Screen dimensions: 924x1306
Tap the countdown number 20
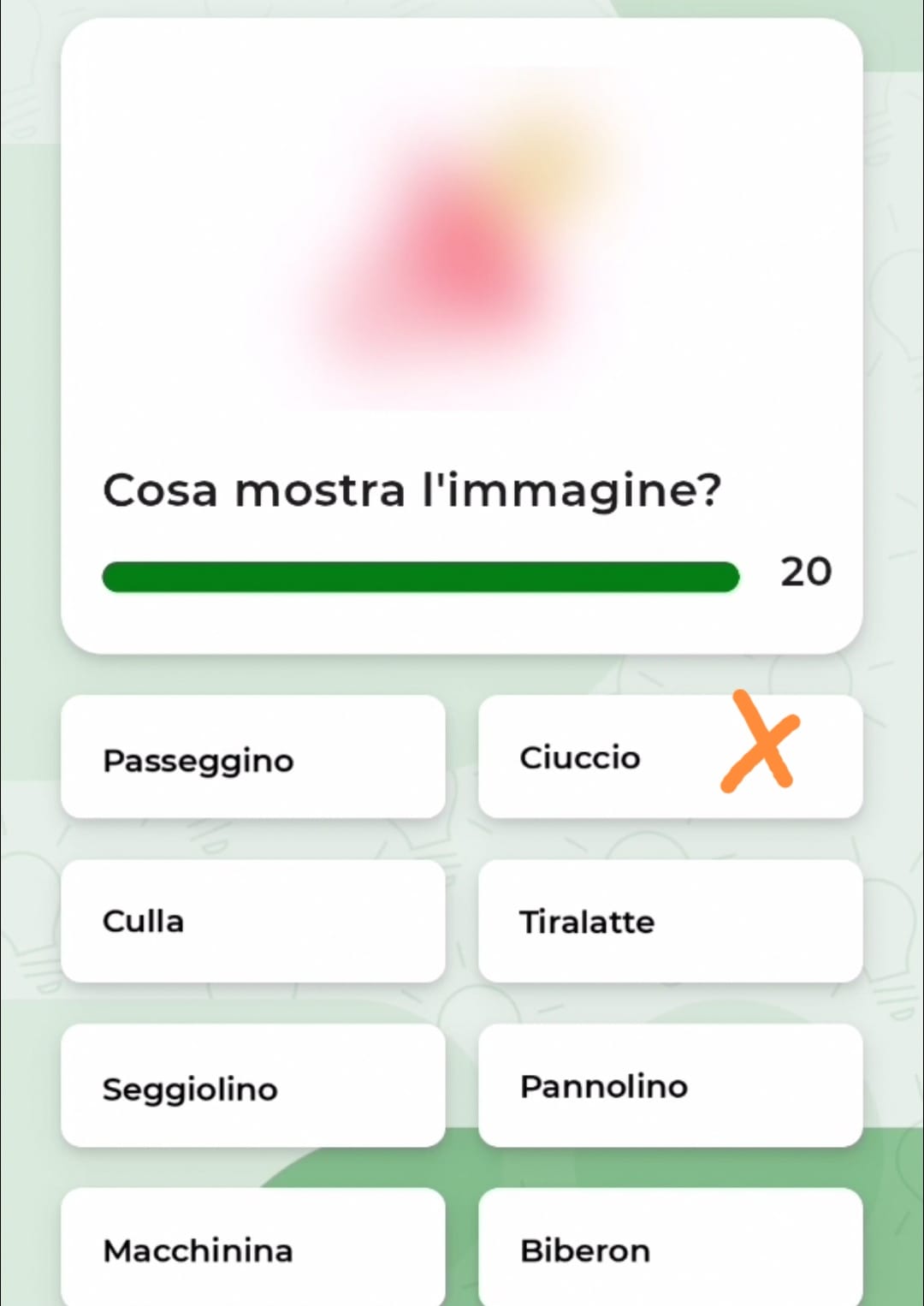(x=805, y=572)
